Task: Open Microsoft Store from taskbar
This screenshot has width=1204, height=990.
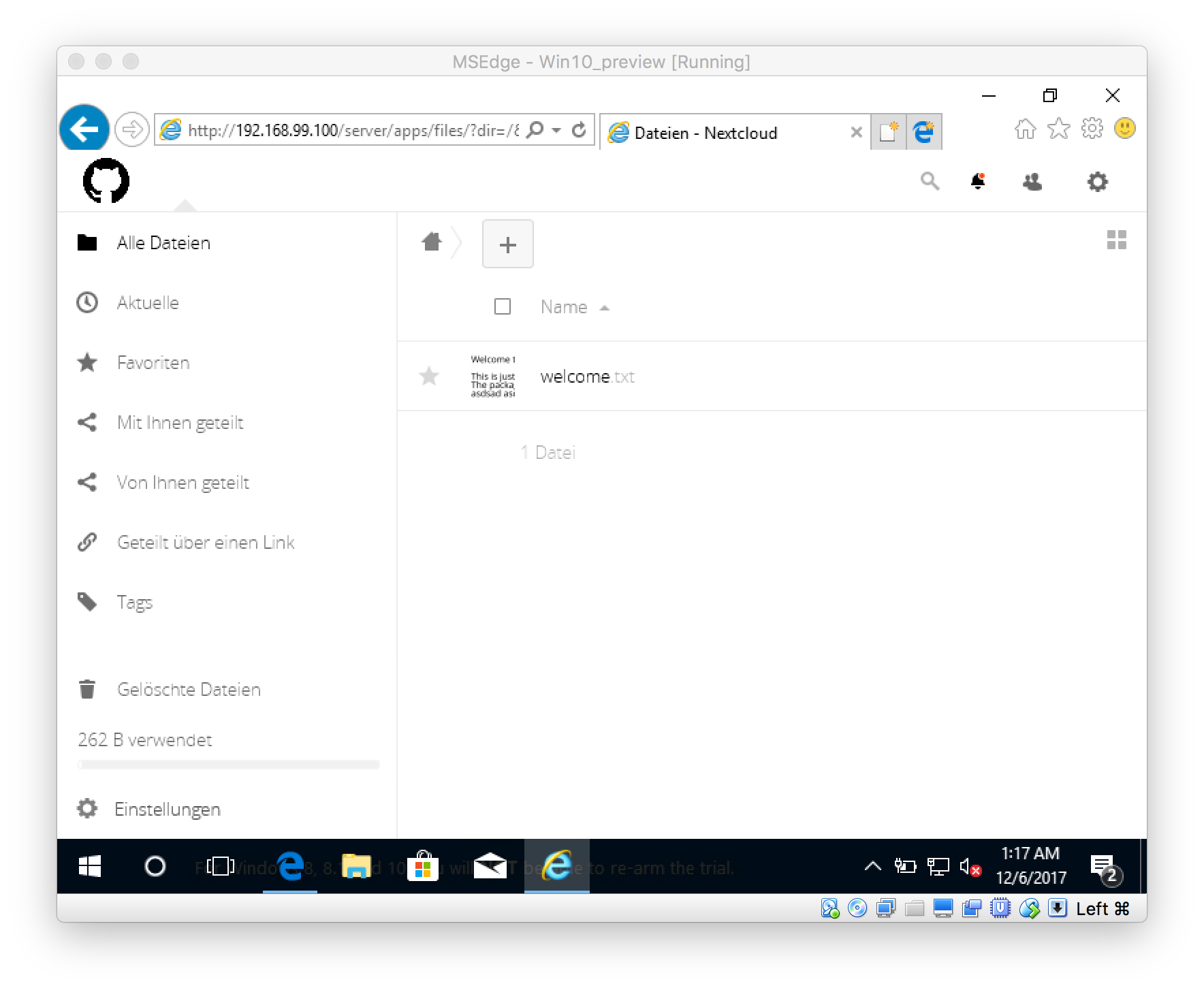Action: pos(422,867)
